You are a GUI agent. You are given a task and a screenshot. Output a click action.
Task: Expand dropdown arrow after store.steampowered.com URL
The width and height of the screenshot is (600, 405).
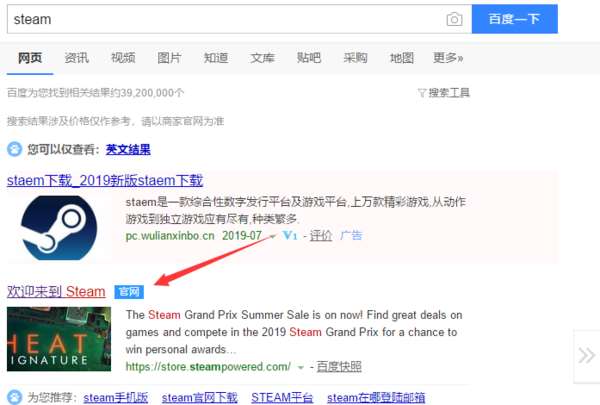301,367
